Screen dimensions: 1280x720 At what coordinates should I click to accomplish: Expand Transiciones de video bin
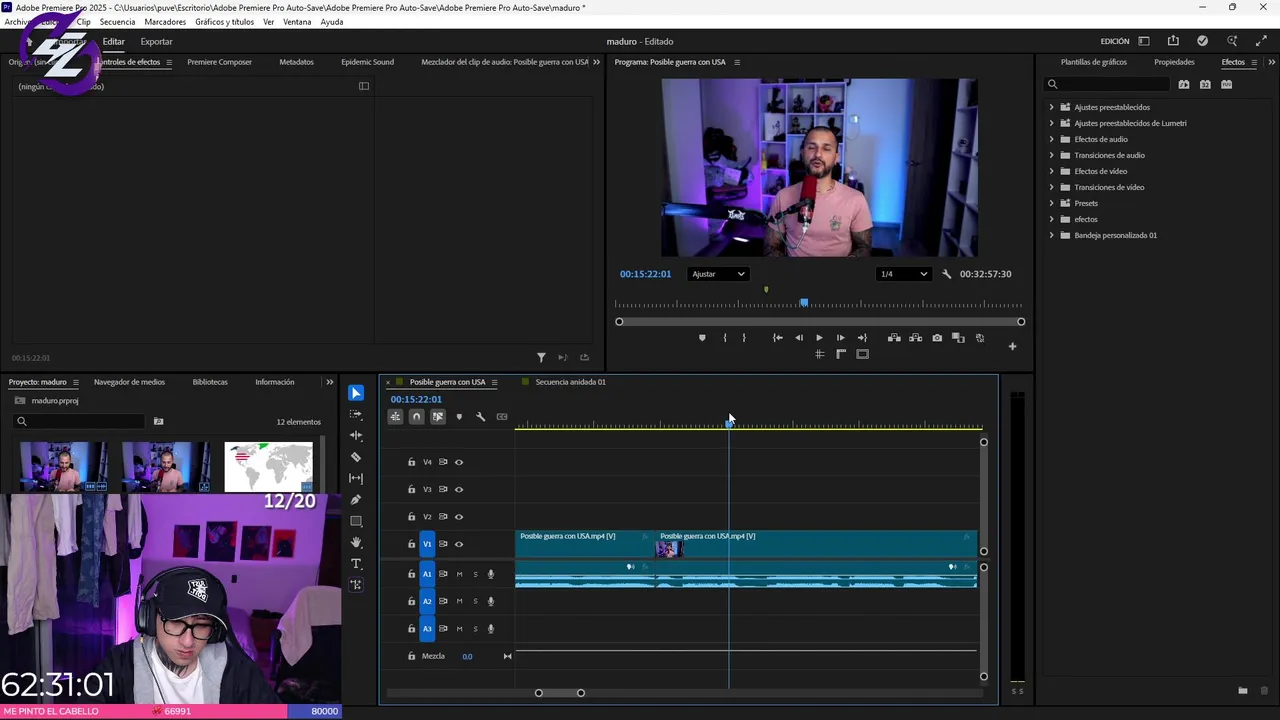click(x=1052, y=187)
